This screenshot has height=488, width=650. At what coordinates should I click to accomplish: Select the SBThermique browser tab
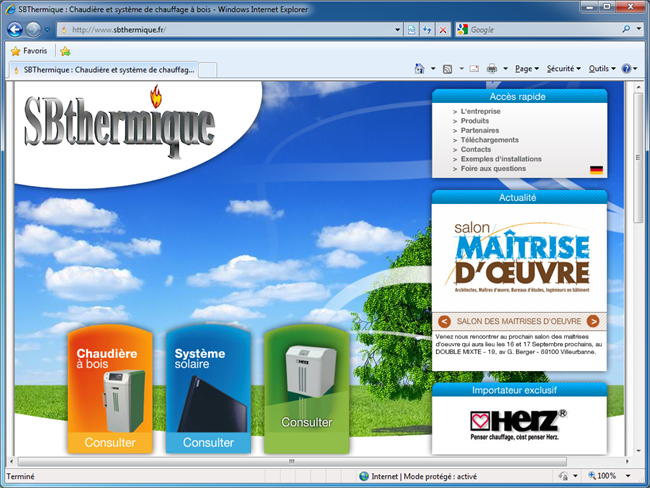click(105, 70)
